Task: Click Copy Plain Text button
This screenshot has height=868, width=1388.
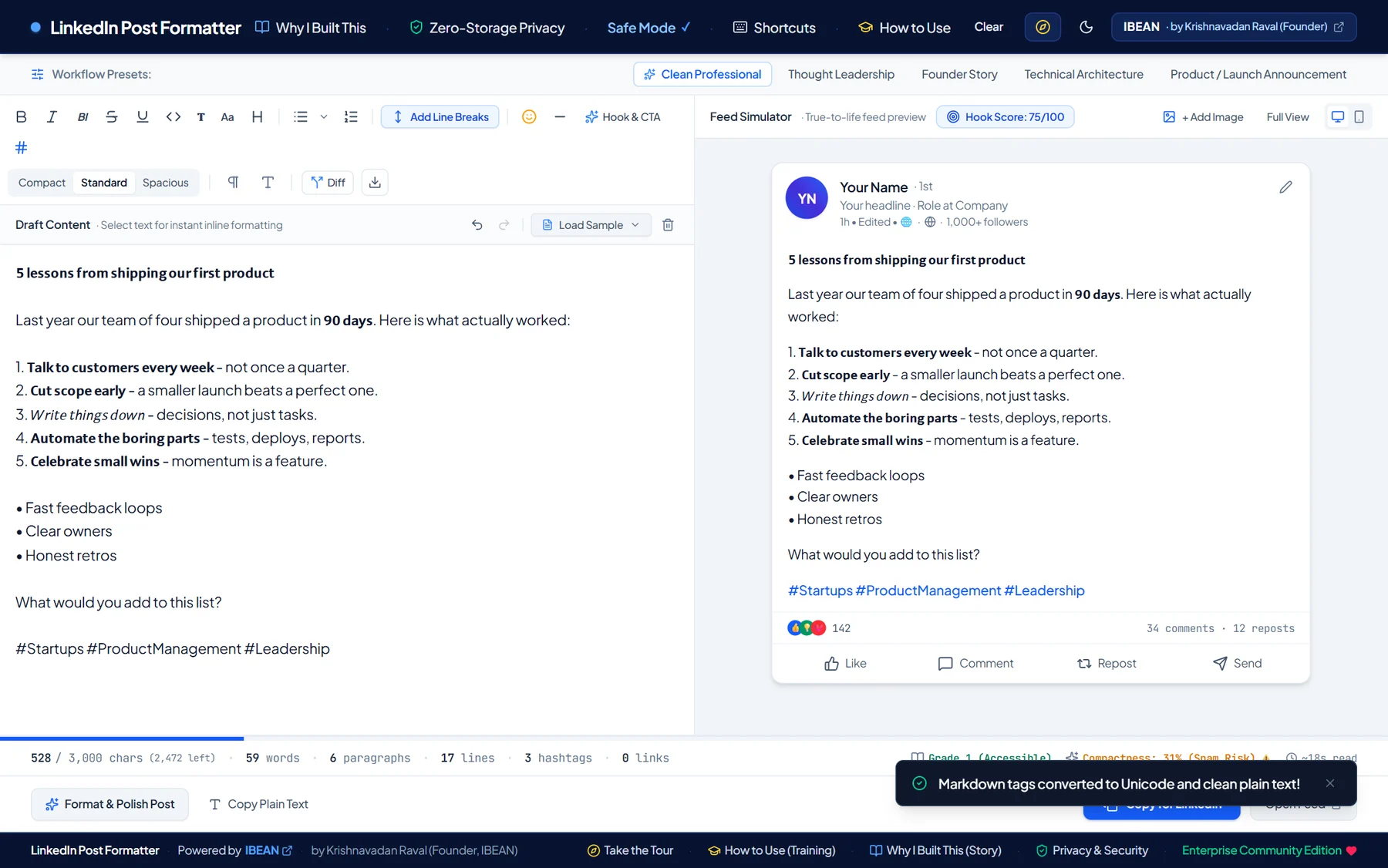Action: point(258,804)
